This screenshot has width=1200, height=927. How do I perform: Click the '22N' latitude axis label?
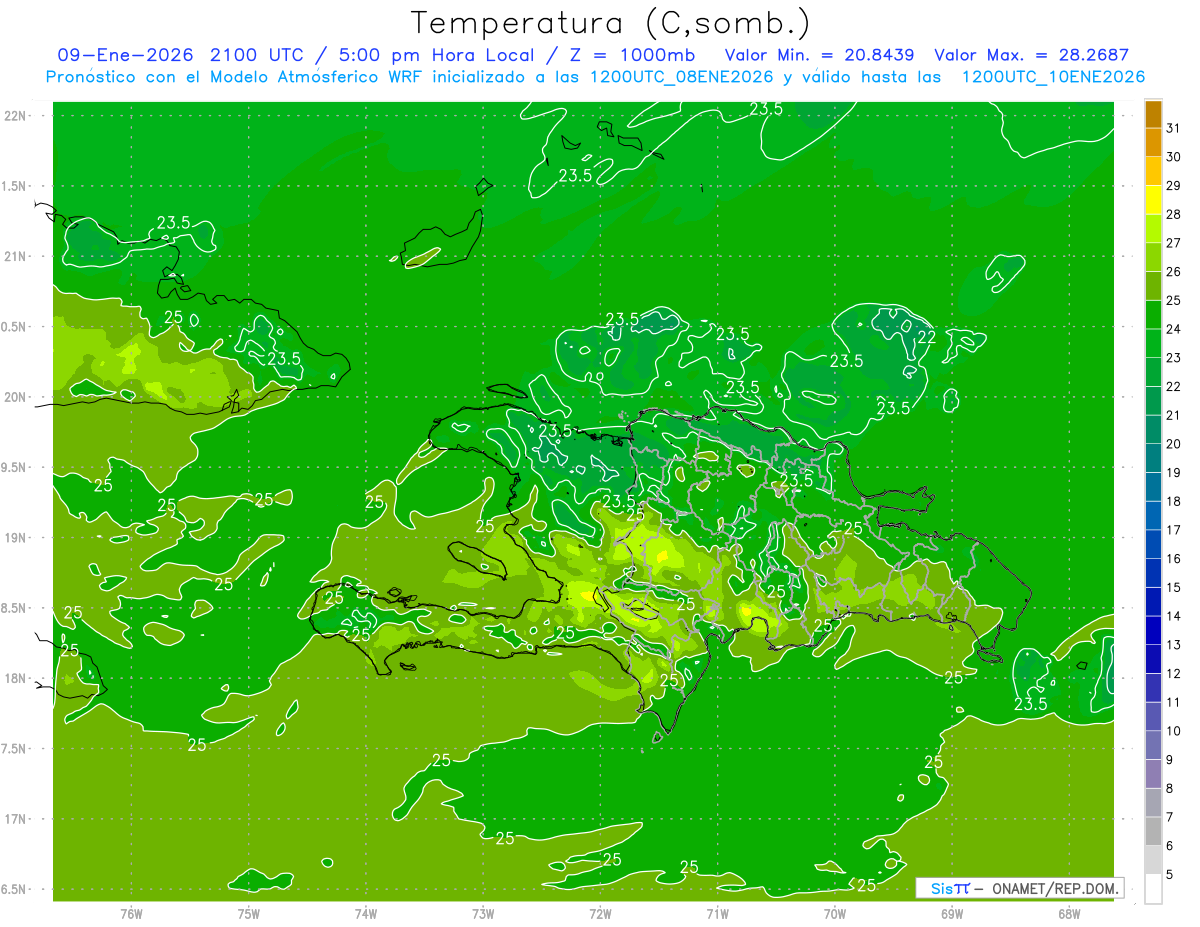click(15, 116)
